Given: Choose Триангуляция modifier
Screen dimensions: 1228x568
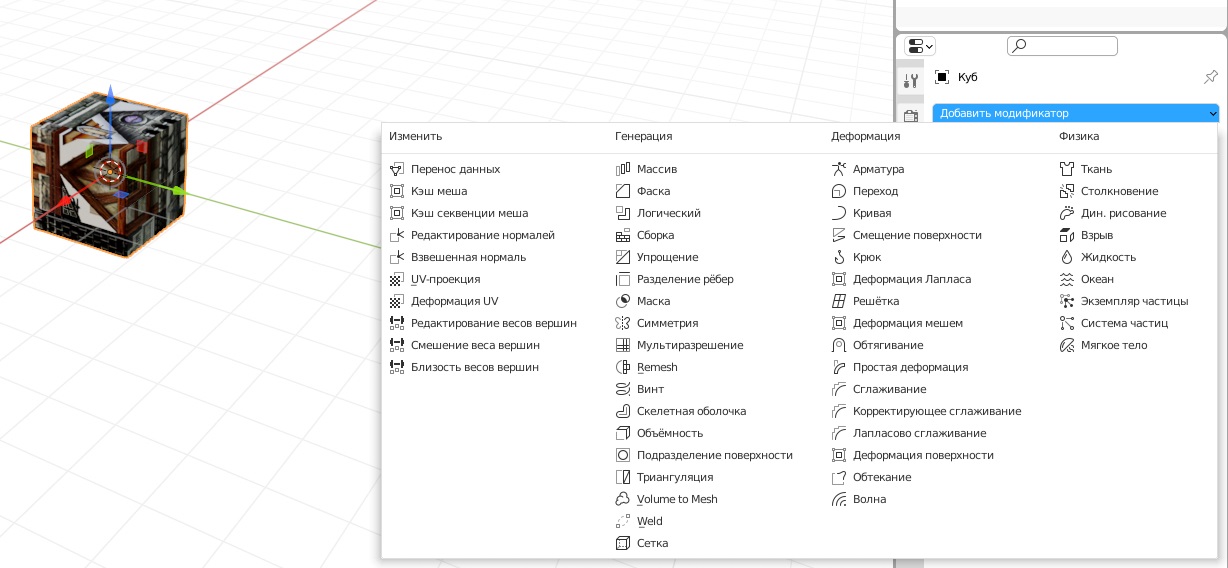Looking at the screenshot, I should coord(664,477).
